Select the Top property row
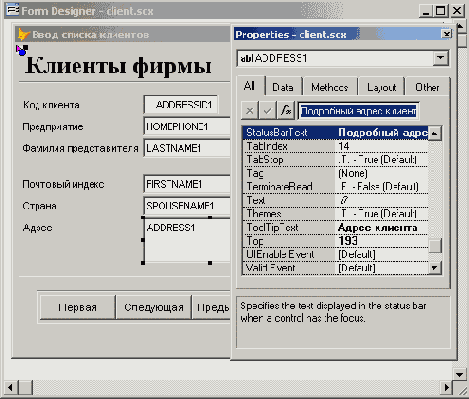Viewport: 469px width, 399px height. [x=335, y=241]
